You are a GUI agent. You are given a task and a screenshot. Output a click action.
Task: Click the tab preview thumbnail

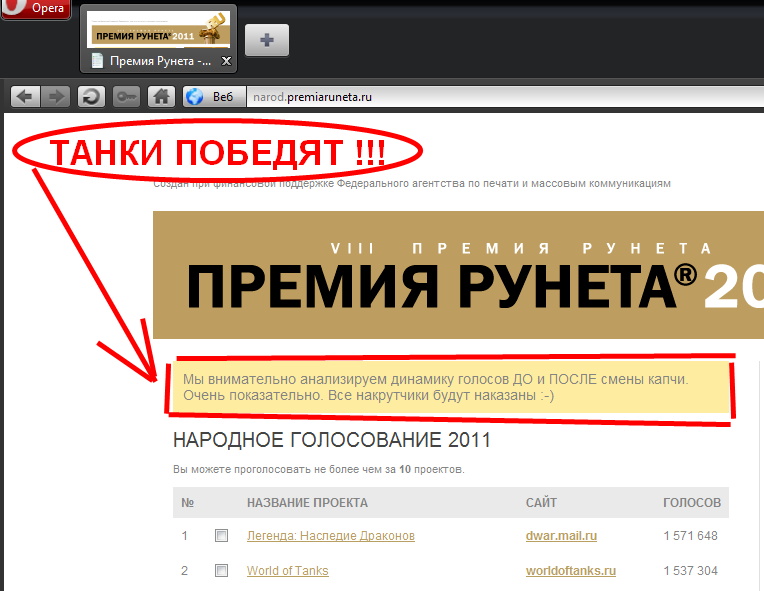[x=158, y=30]
